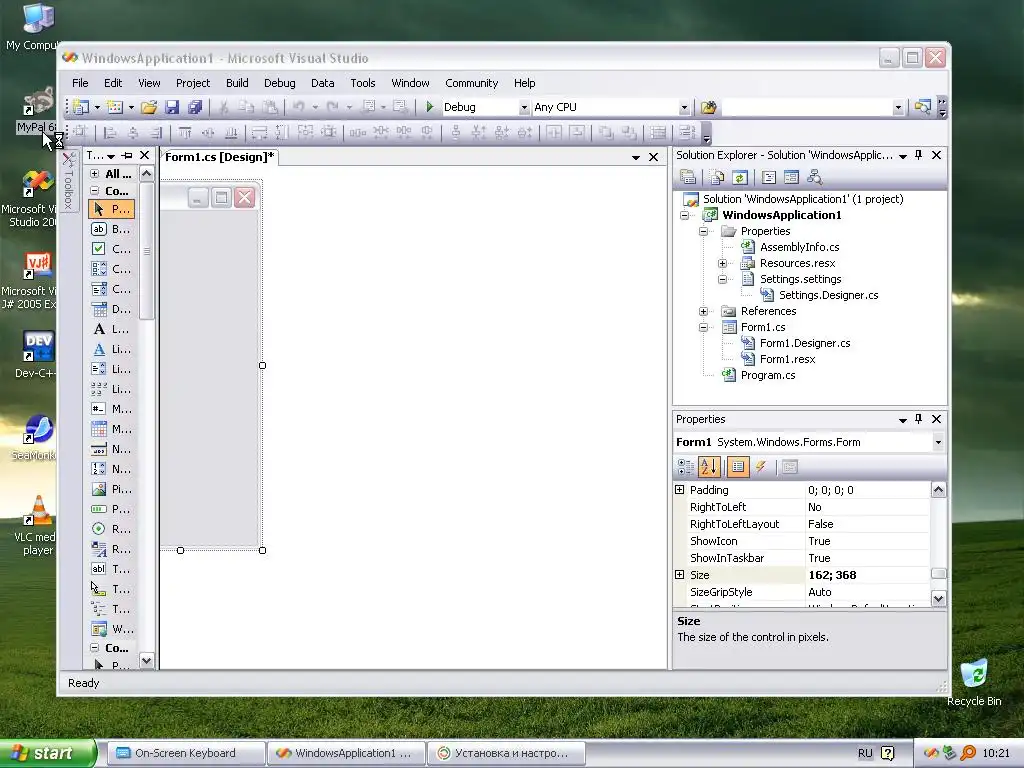This screenshot has height=768, width=1024.
Task: Collapse the Form1.cs node
Action: click(703, 327)
